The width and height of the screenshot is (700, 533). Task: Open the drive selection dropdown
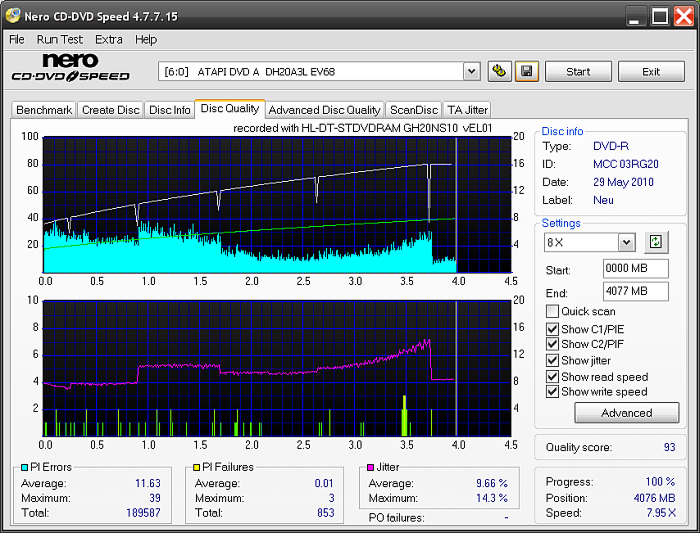point(471,71)
